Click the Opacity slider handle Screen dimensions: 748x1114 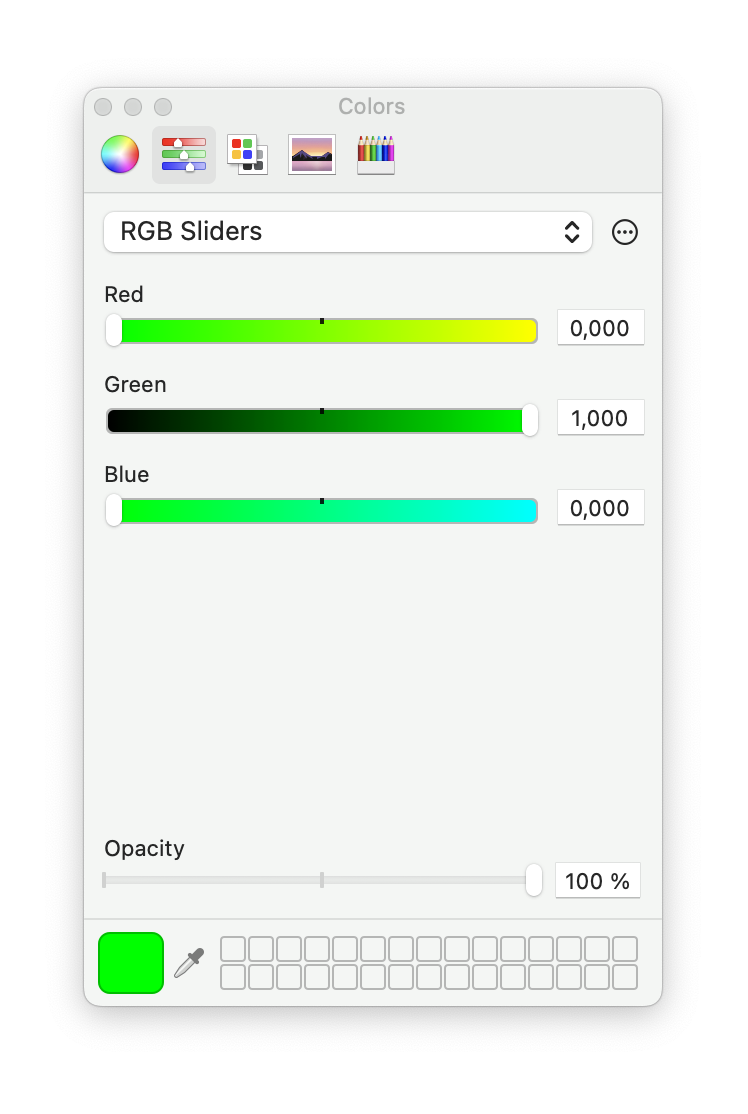click(x=534, y=880)
